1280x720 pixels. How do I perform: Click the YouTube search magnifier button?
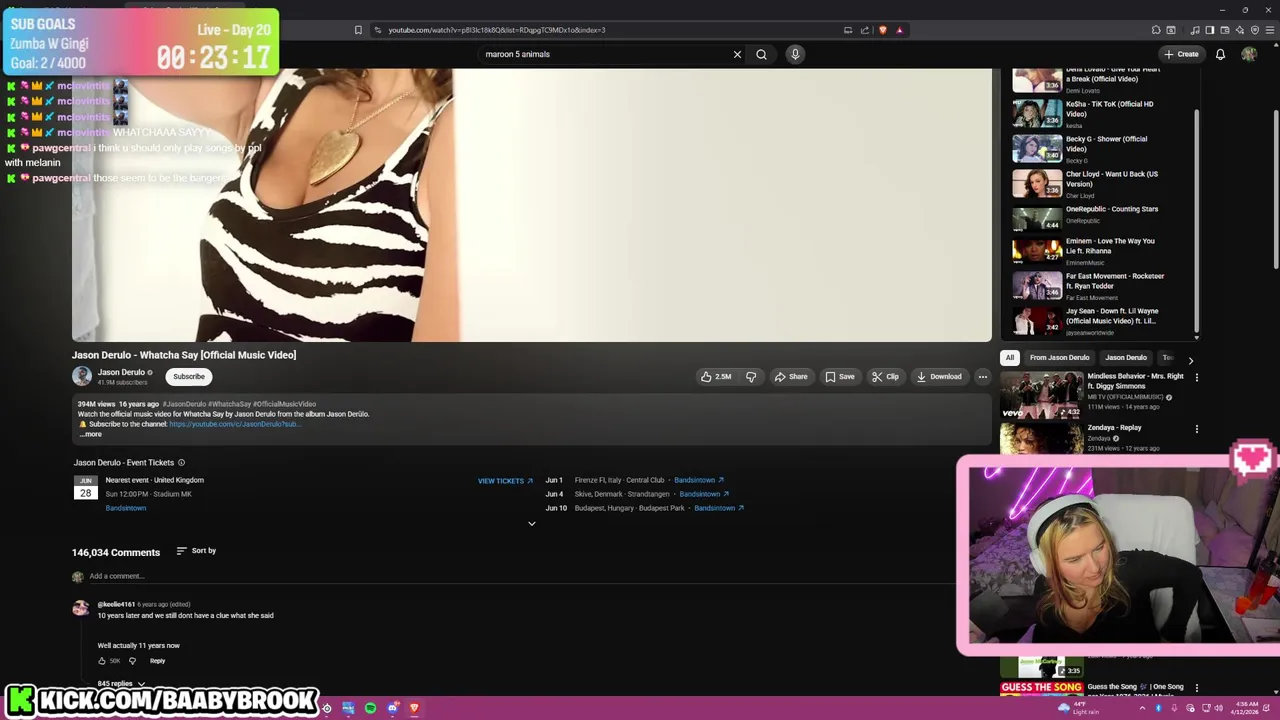[761, 54]
